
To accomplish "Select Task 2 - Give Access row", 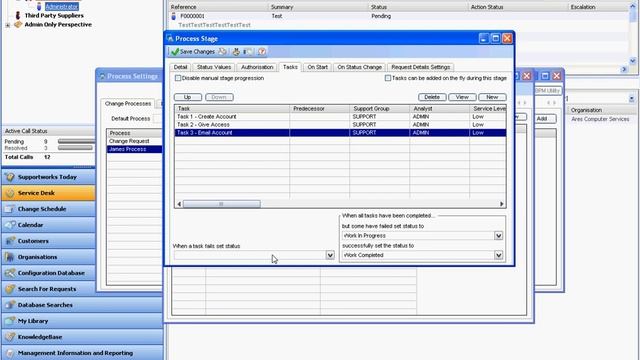I will click(x=340, y=125).
